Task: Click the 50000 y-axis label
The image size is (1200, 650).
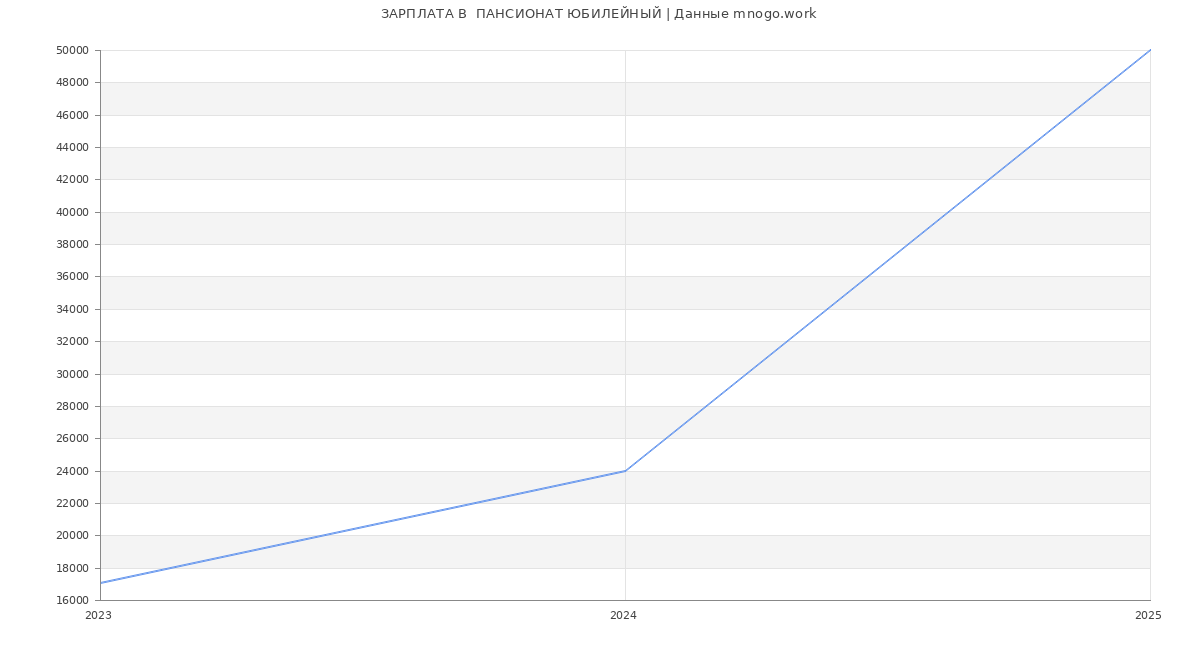Action: click(x=72, y=51)
